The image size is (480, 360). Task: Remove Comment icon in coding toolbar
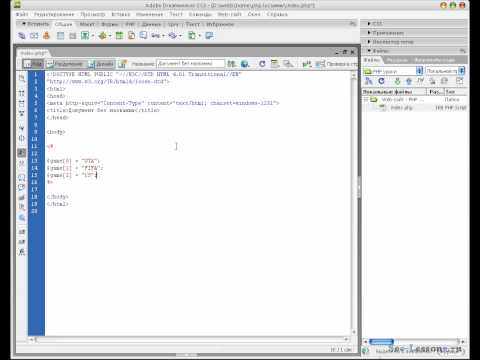[x=22, y=187]
